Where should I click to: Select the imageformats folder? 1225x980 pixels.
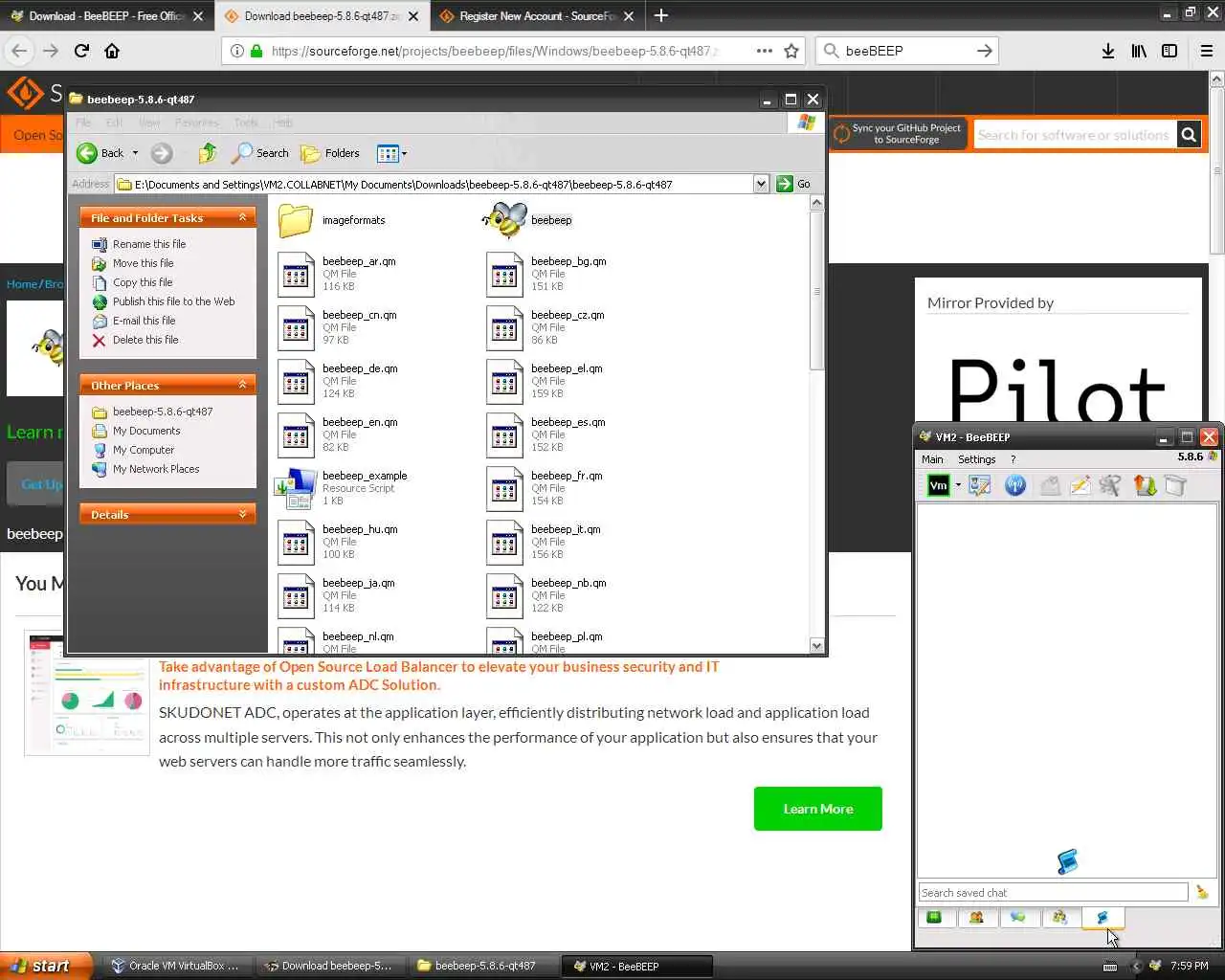tap(331, 220)
